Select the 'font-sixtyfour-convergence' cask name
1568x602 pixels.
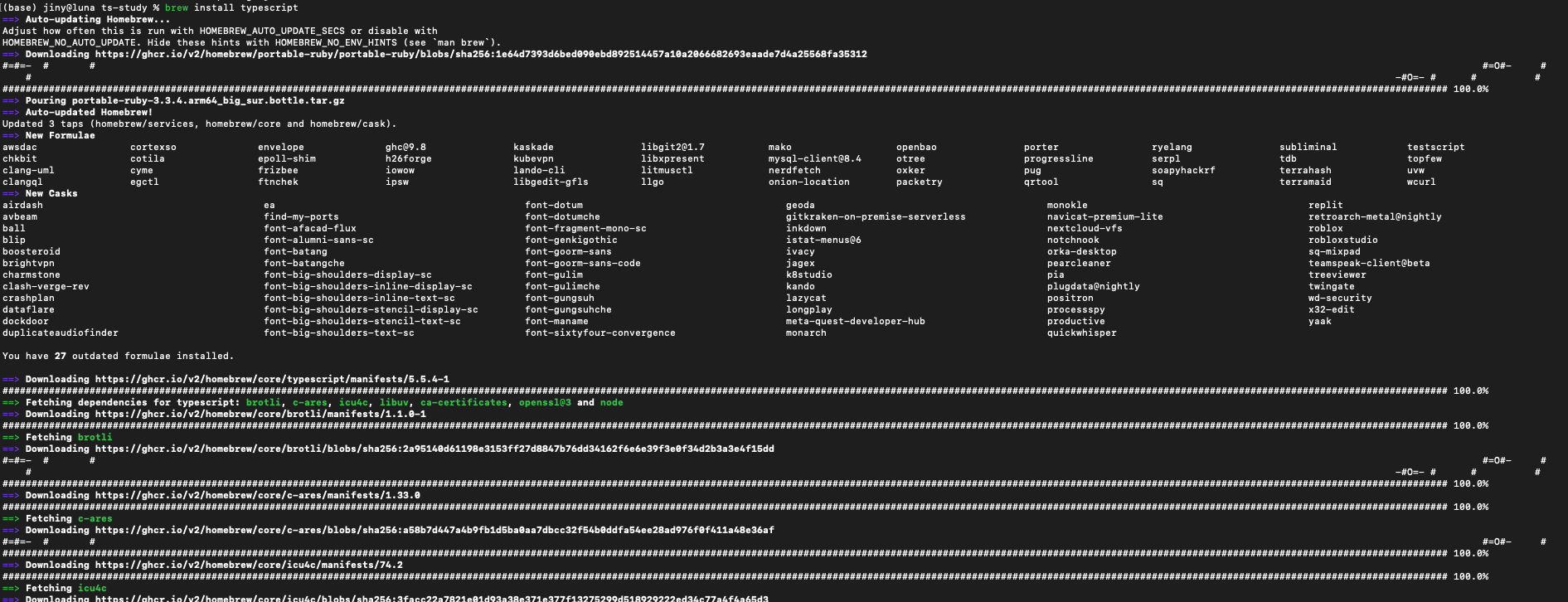600,333
